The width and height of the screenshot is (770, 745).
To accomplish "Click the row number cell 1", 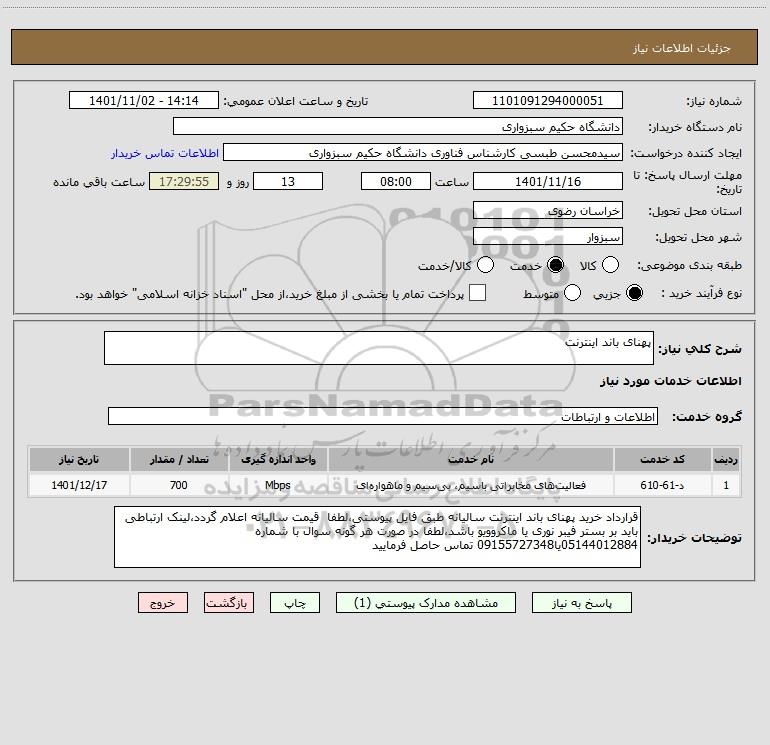I will tap(726, 485).
